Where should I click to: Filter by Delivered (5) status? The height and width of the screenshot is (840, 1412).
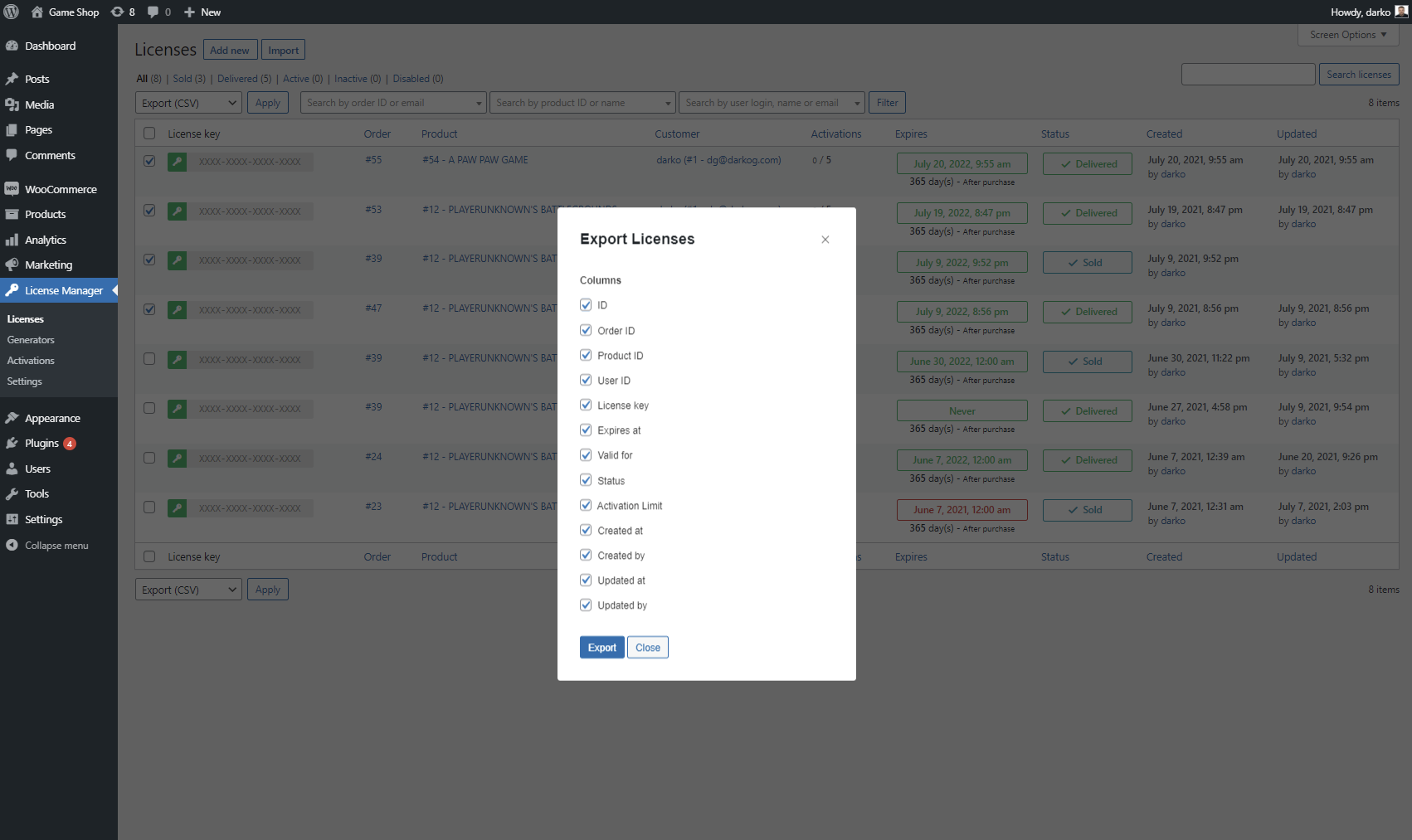(245, 79)
